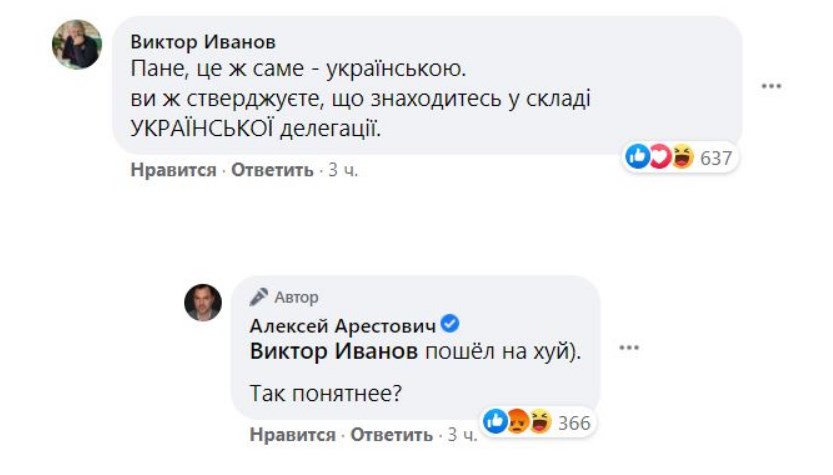
Task: Like Виктор Иванов's comment with Нравится
Action: pyautogui.click(x=173, y=170)
